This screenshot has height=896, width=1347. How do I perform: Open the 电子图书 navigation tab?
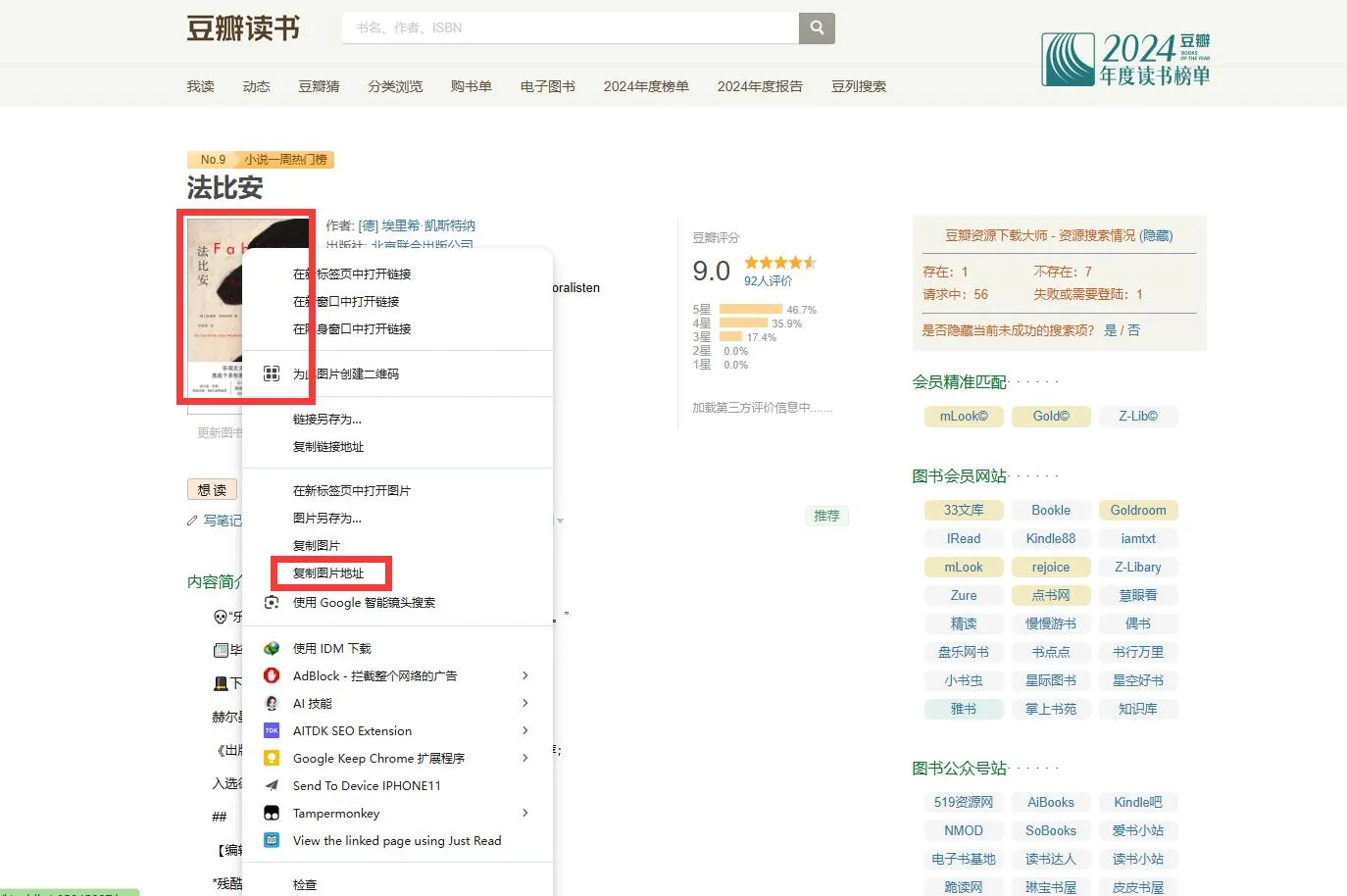click(548, 86)
